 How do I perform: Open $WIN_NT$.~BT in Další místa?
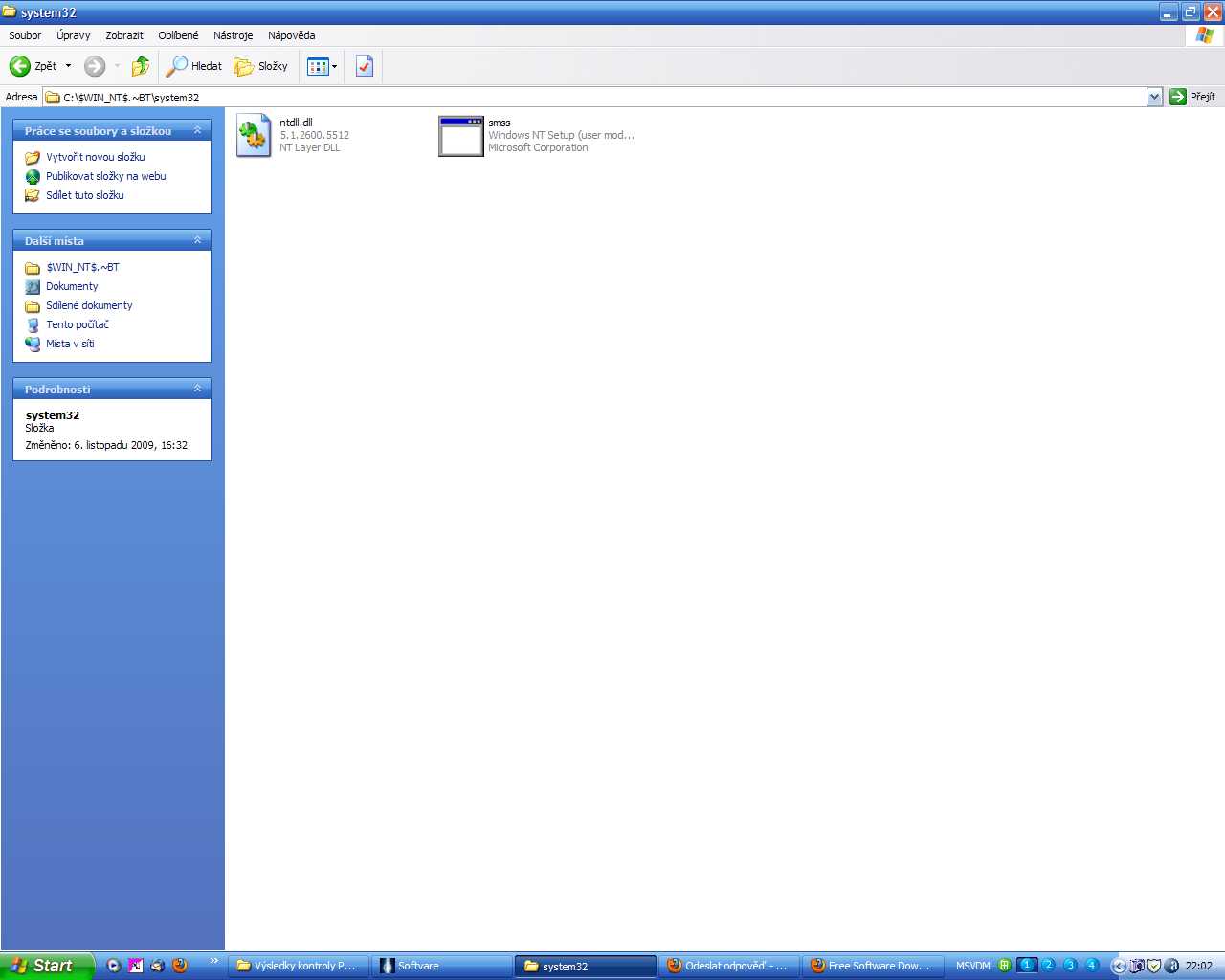pyautogui.click(x=82, y=267)
